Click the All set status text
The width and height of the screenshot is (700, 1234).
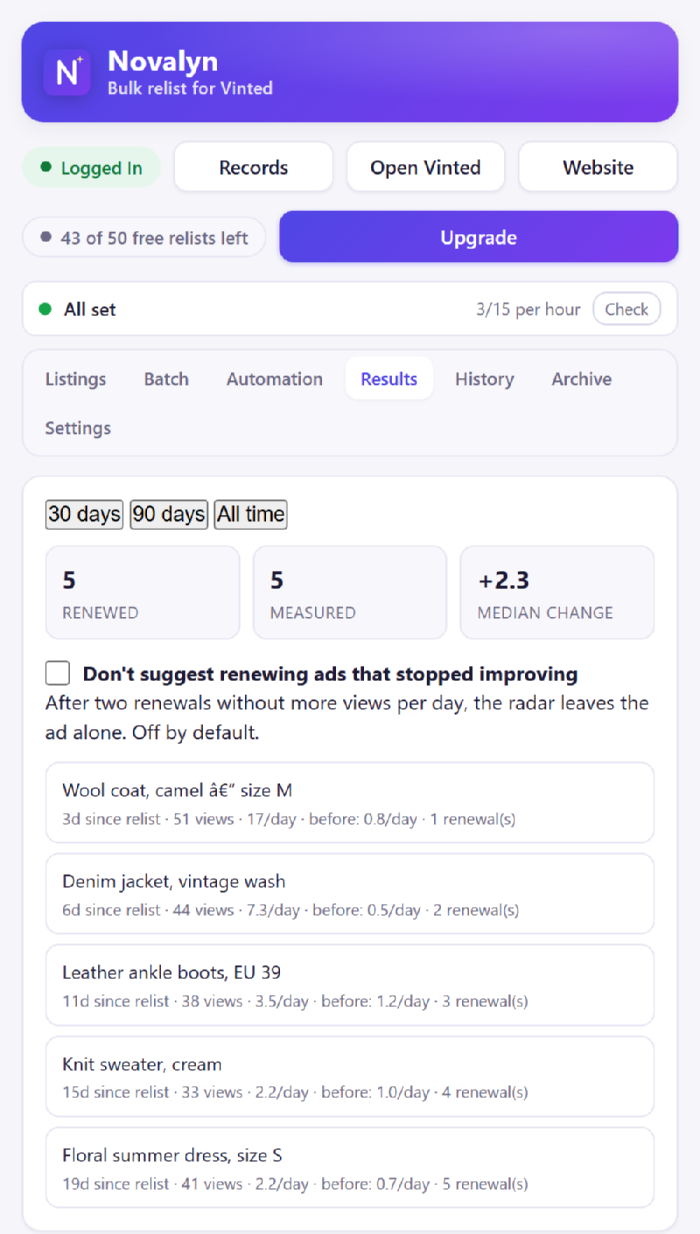point(90,309)
